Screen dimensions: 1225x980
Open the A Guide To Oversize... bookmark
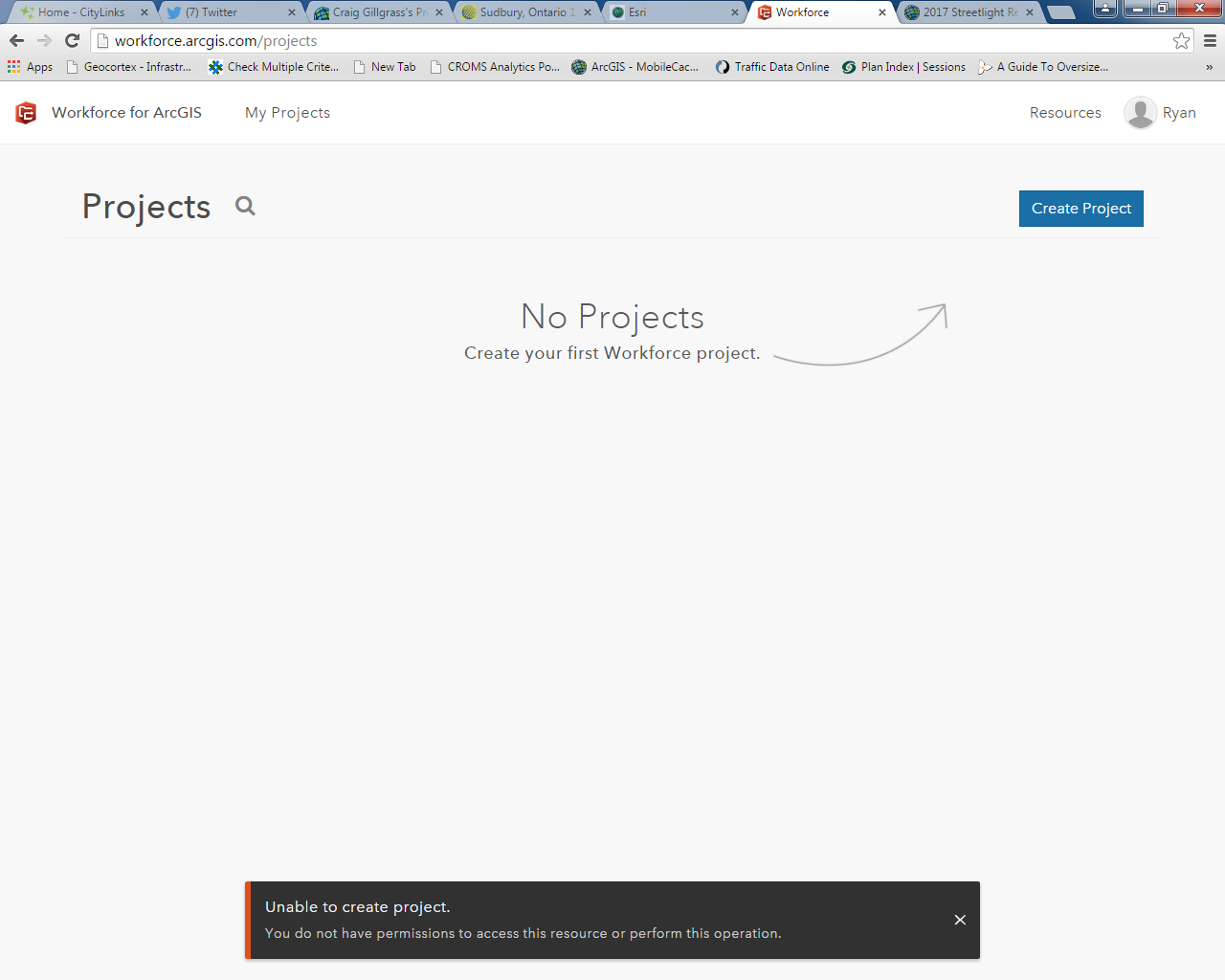coord(1043,67)
